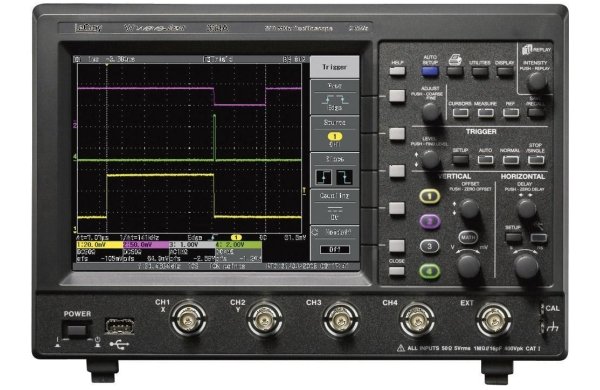Screen dimensions: 600x390
Task: Tap the "4: 2.00V" channel readout
Action: pyautogui.click(x=238, y=245)
